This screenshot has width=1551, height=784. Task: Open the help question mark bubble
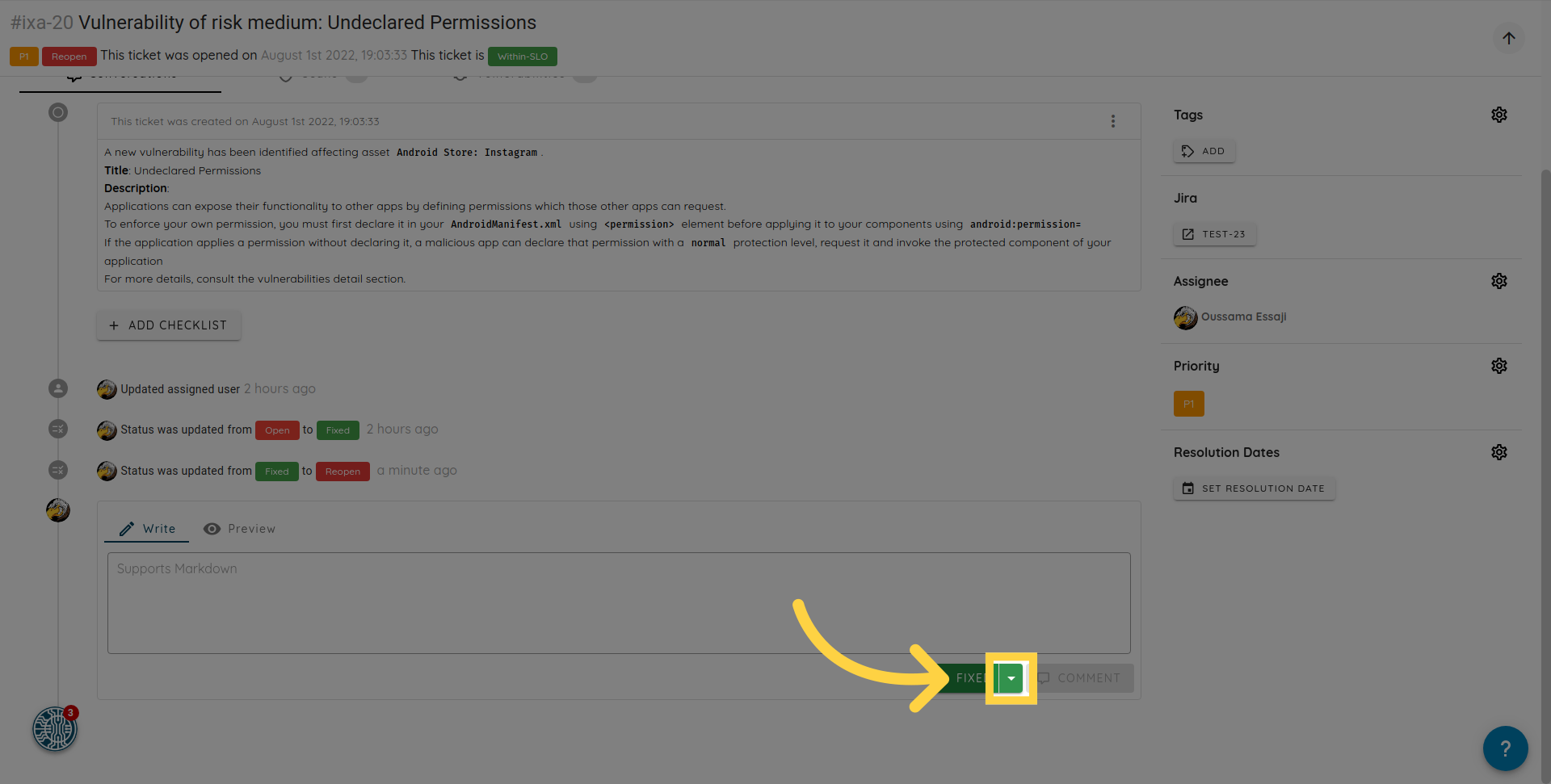click(x=1504, y=748)
